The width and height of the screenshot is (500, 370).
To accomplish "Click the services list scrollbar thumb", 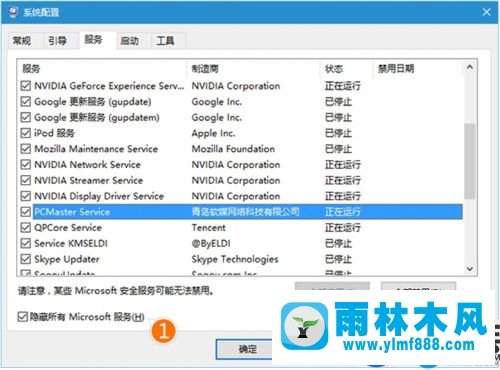I will pyautogui.click(x=470, y=161).
